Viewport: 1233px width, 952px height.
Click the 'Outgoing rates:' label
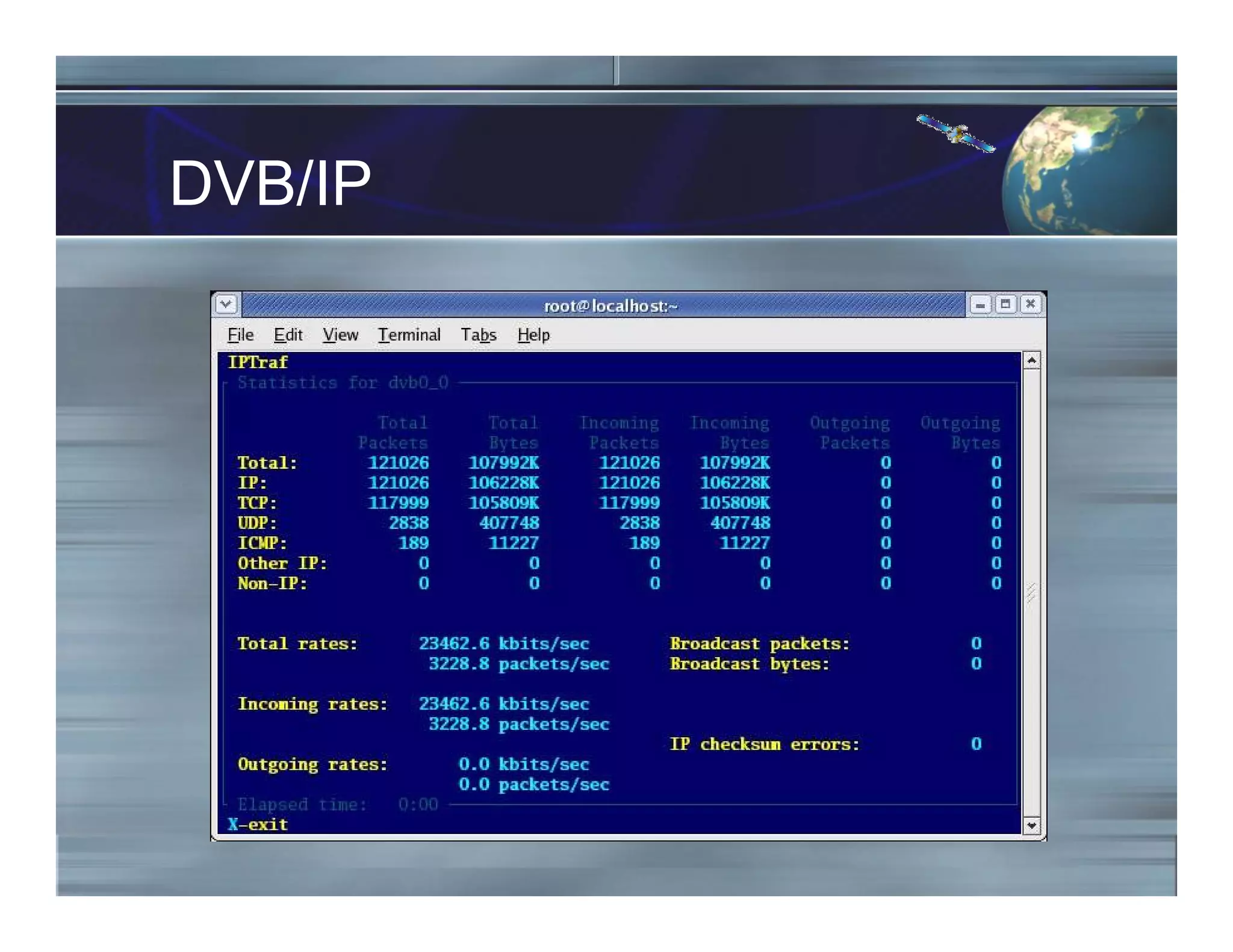(x=312, y=764)
